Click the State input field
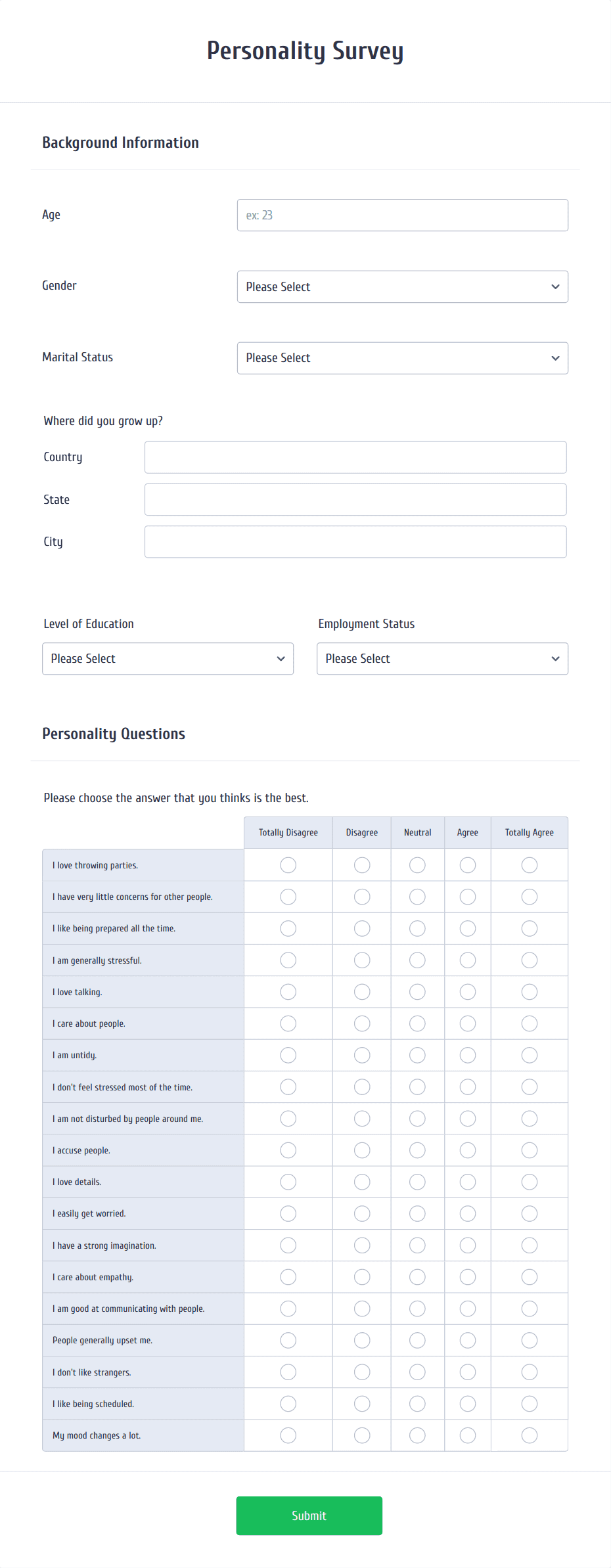 tap(355, 499)
